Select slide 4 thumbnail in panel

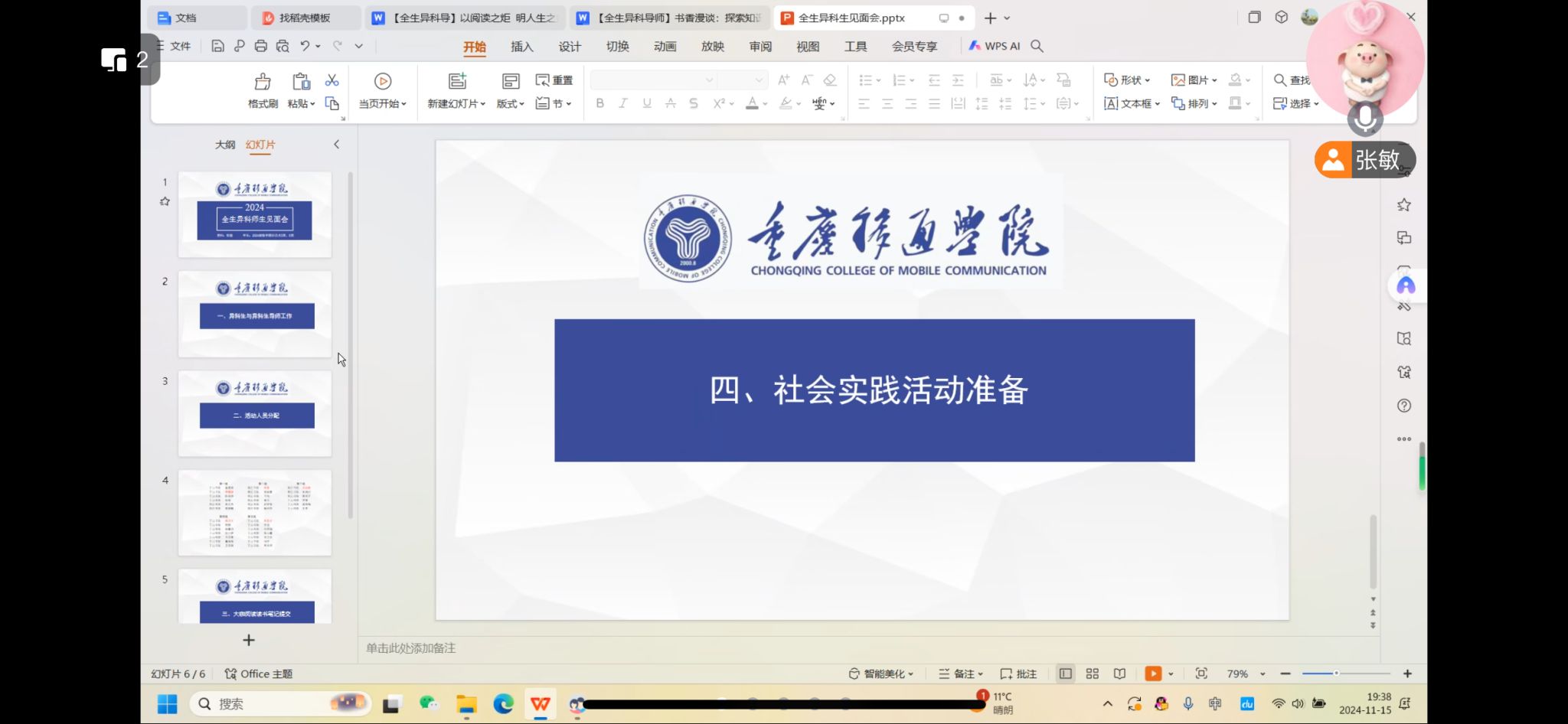[x=255, y=512]
